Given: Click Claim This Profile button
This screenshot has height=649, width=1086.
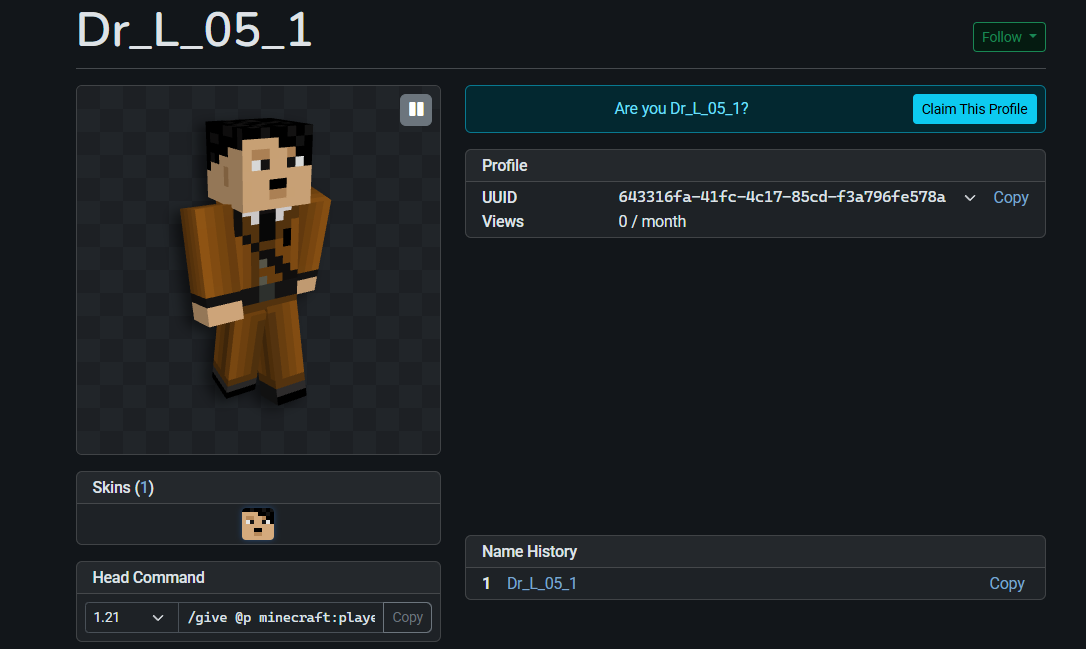Looking at the screenshot, I should (x=974, y=109).
